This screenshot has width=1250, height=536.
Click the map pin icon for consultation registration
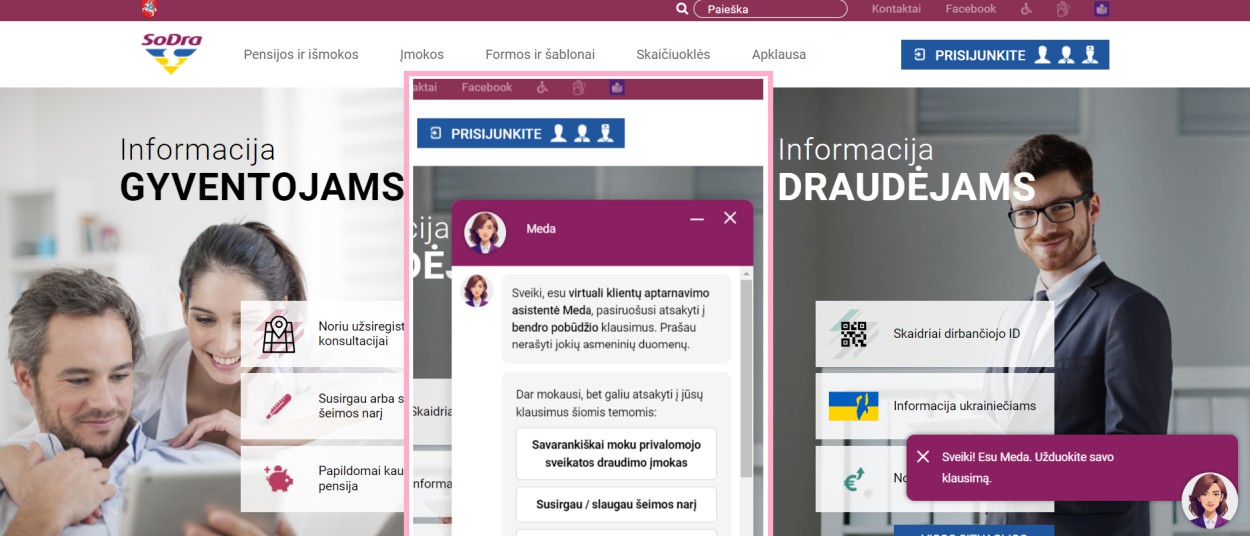278,334
